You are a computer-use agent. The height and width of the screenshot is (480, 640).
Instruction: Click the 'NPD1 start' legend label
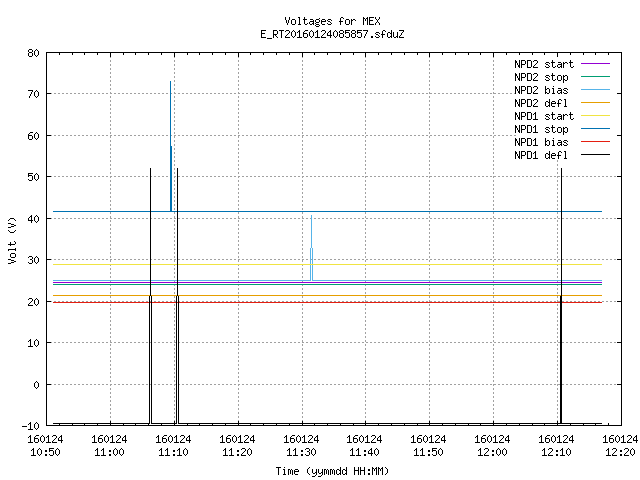pyautogui.click(x=544, y=116)
